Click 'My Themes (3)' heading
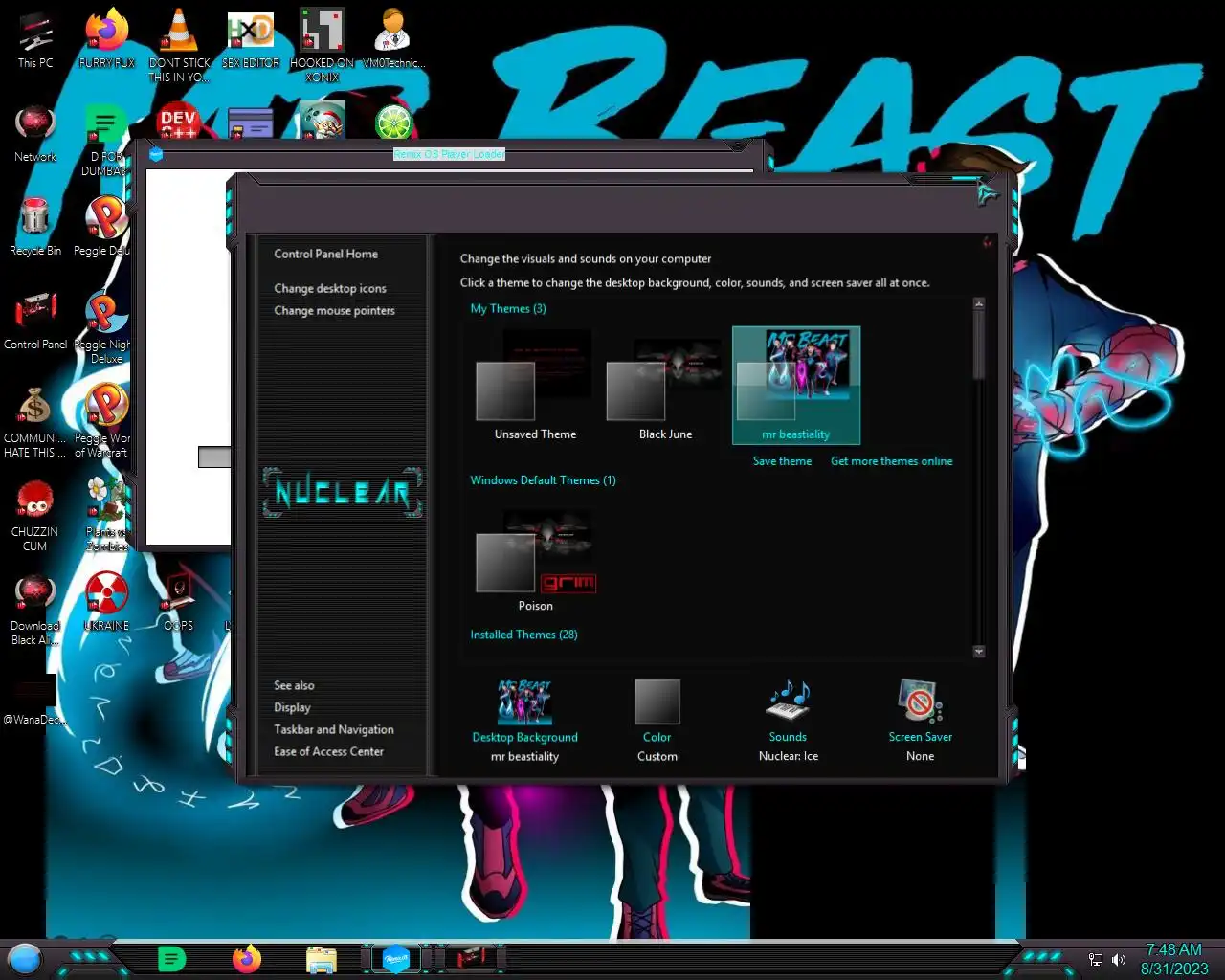 tap(508, 309)
